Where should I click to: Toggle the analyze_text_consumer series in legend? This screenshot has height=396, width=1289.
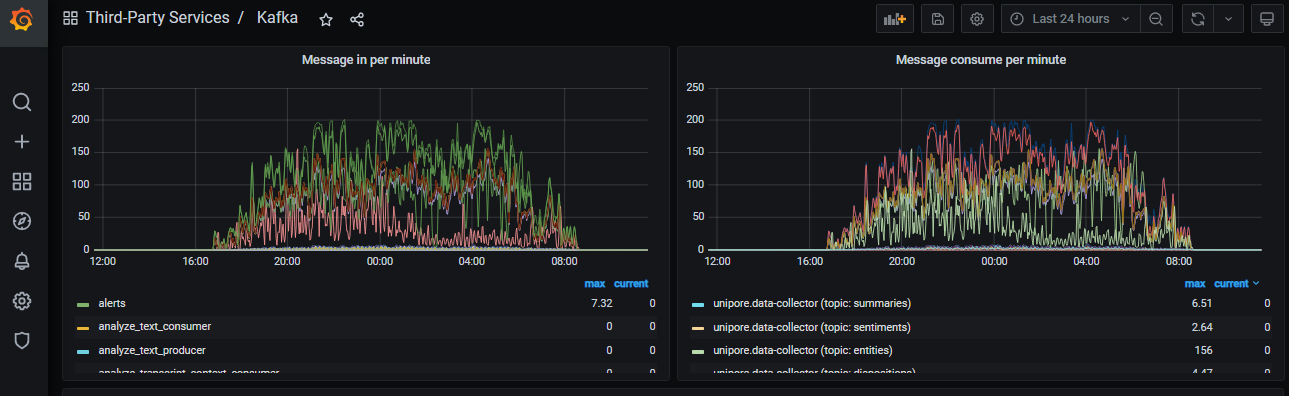pos(154,326)
